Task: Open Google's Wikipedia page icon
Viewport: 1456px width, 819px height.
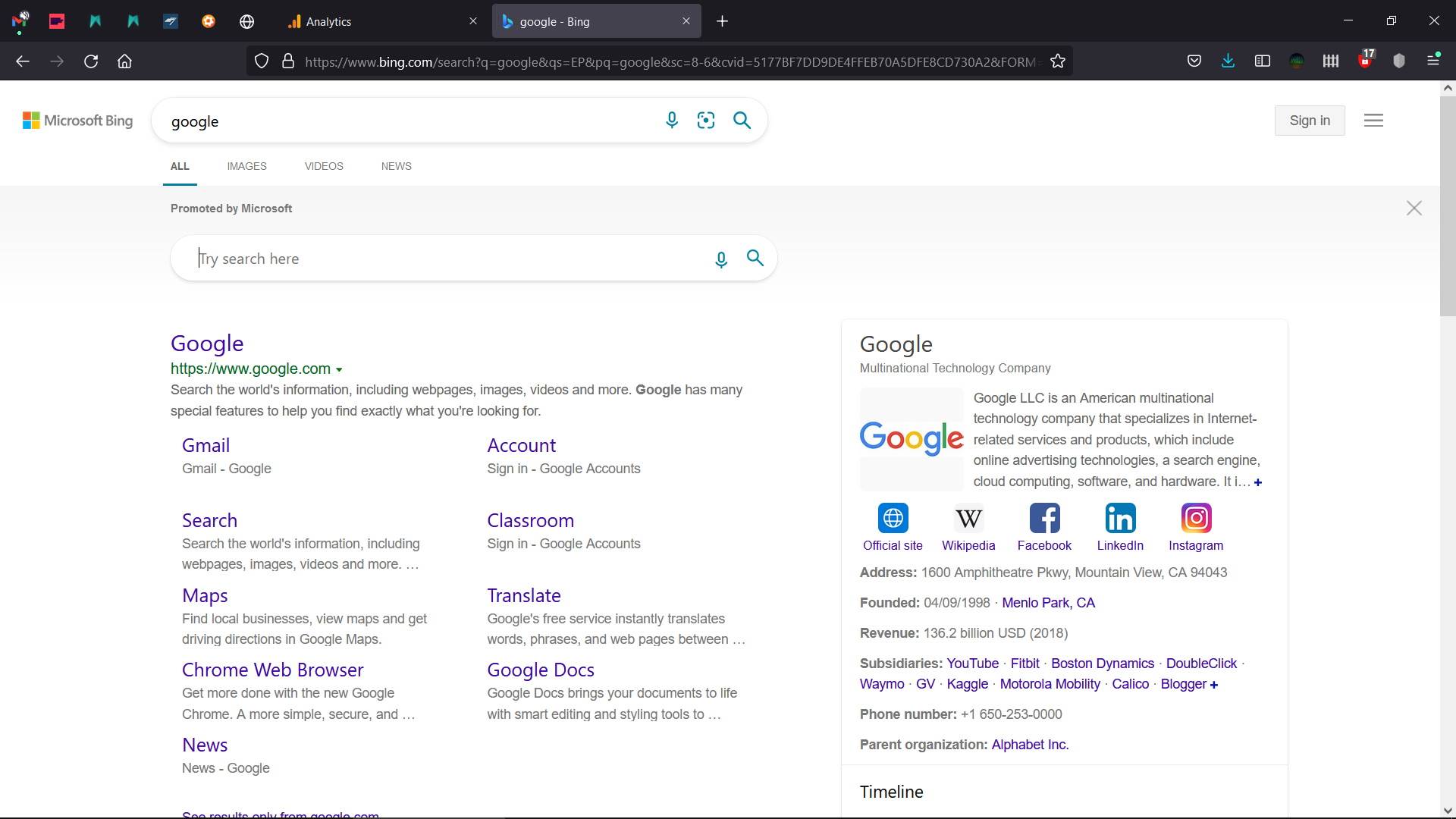Action: tap(968, 518)
